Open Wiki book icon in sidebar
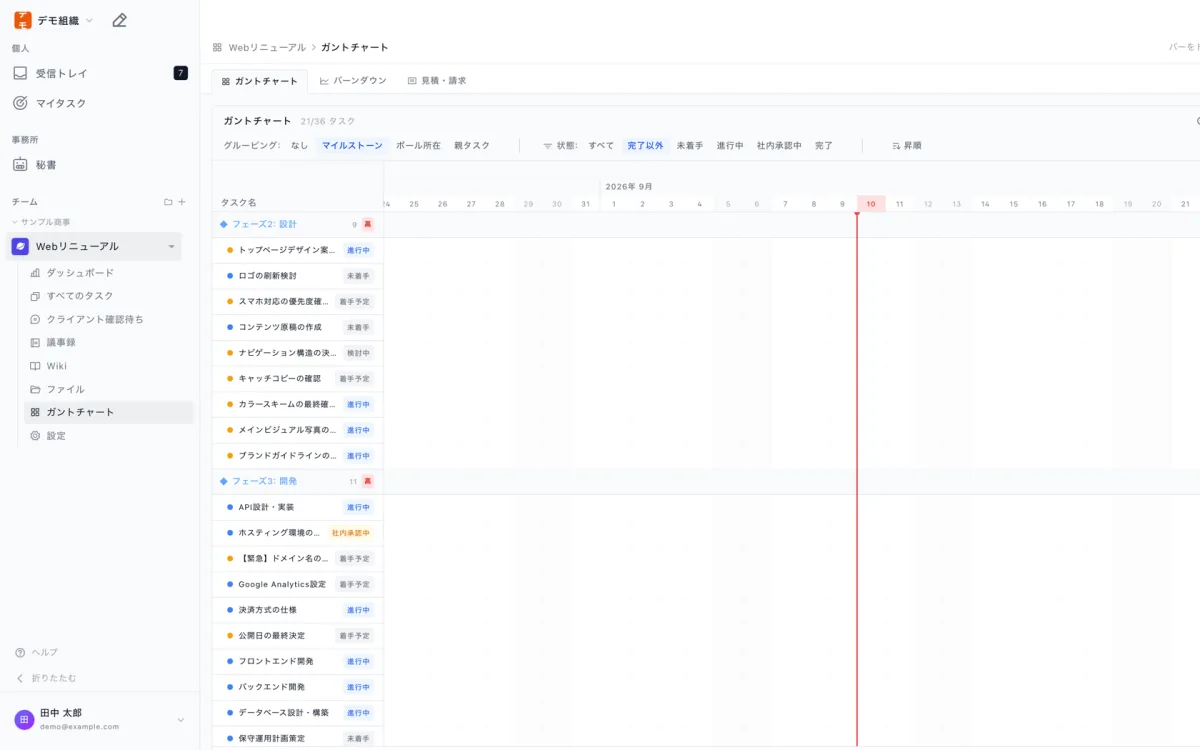This screenshot has width=1200, height=750. (35, 366)
